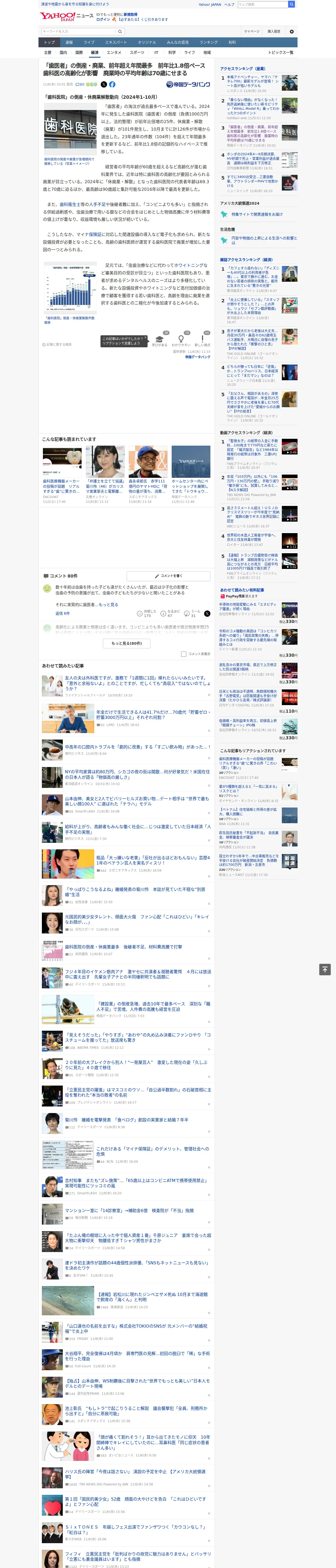
Task: Select the 国際 category tab
Action: tap(79, 52)
